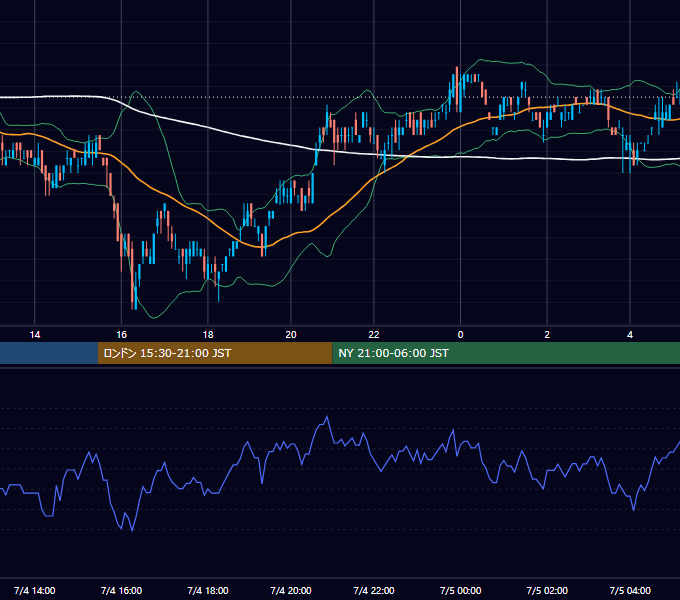The height and width of the screenshot is (600, 680).
Task: Click the 0 hour label on upper axis
Action: (x=461, y=335)
